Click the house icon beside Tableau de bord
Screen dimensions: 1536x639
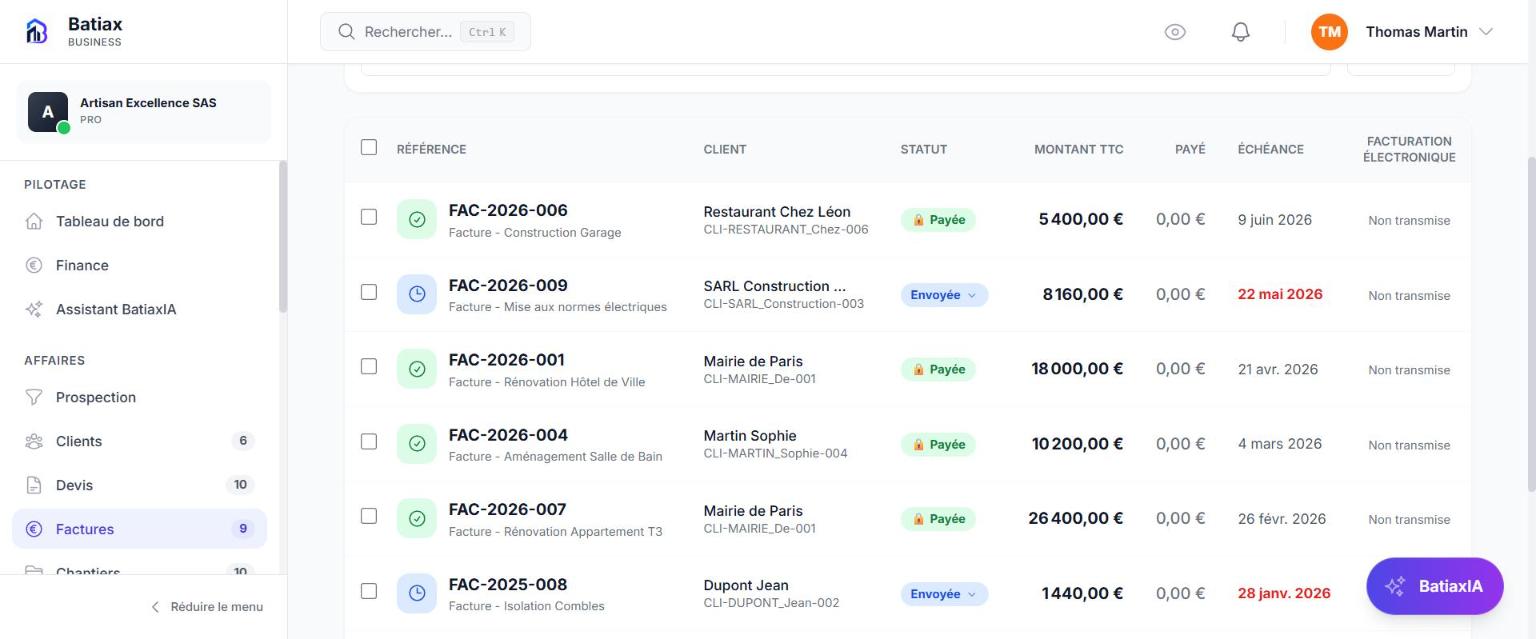tap(34, 221)
